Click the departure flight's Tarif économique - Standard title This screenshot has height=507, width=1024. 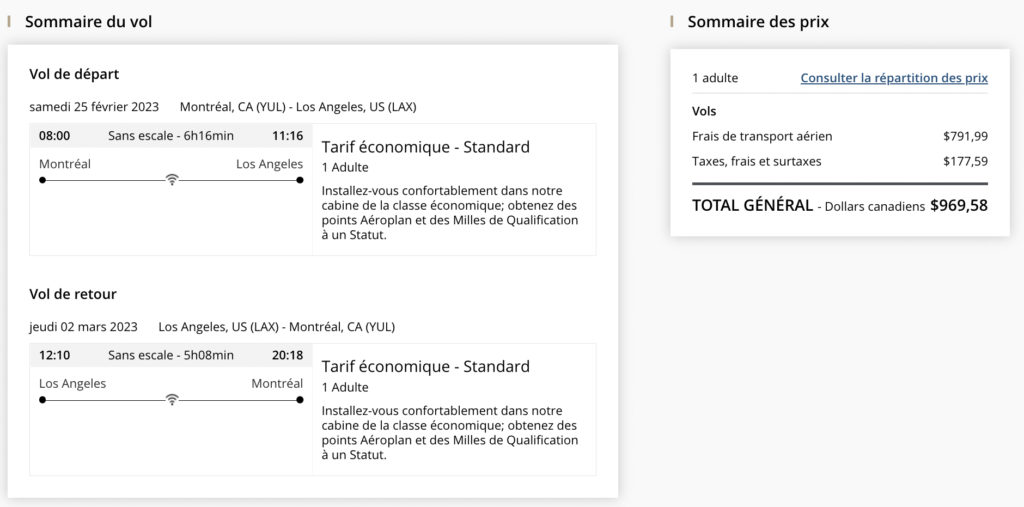click(x=425, y=147)
